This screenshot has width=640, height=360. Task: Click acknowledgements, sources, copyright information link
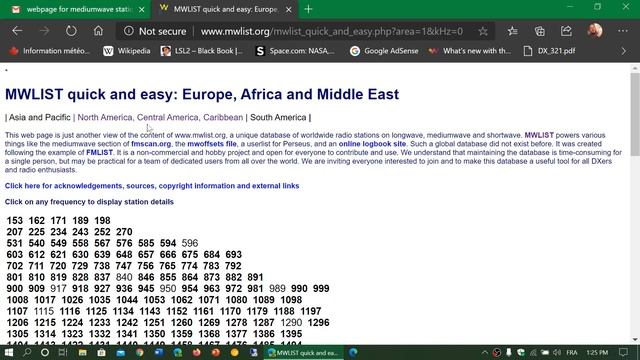click(152, 186)
